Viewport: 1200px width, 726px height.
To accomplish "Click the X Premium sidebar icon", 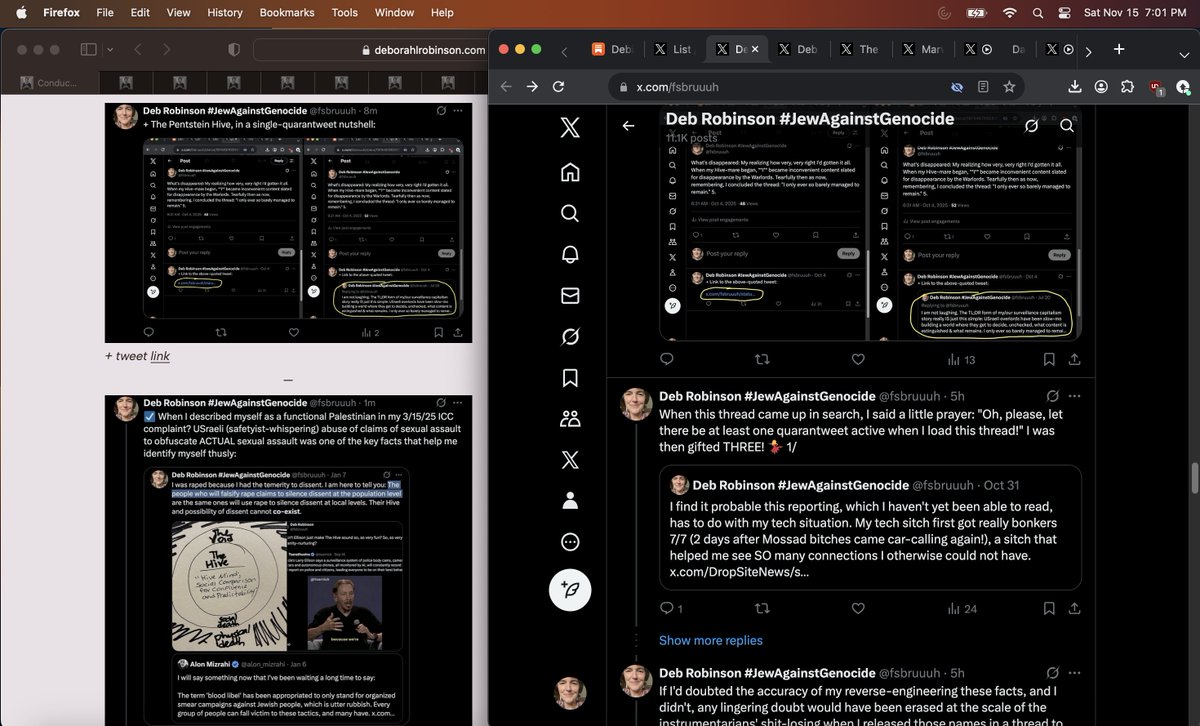I will point(570,460).
